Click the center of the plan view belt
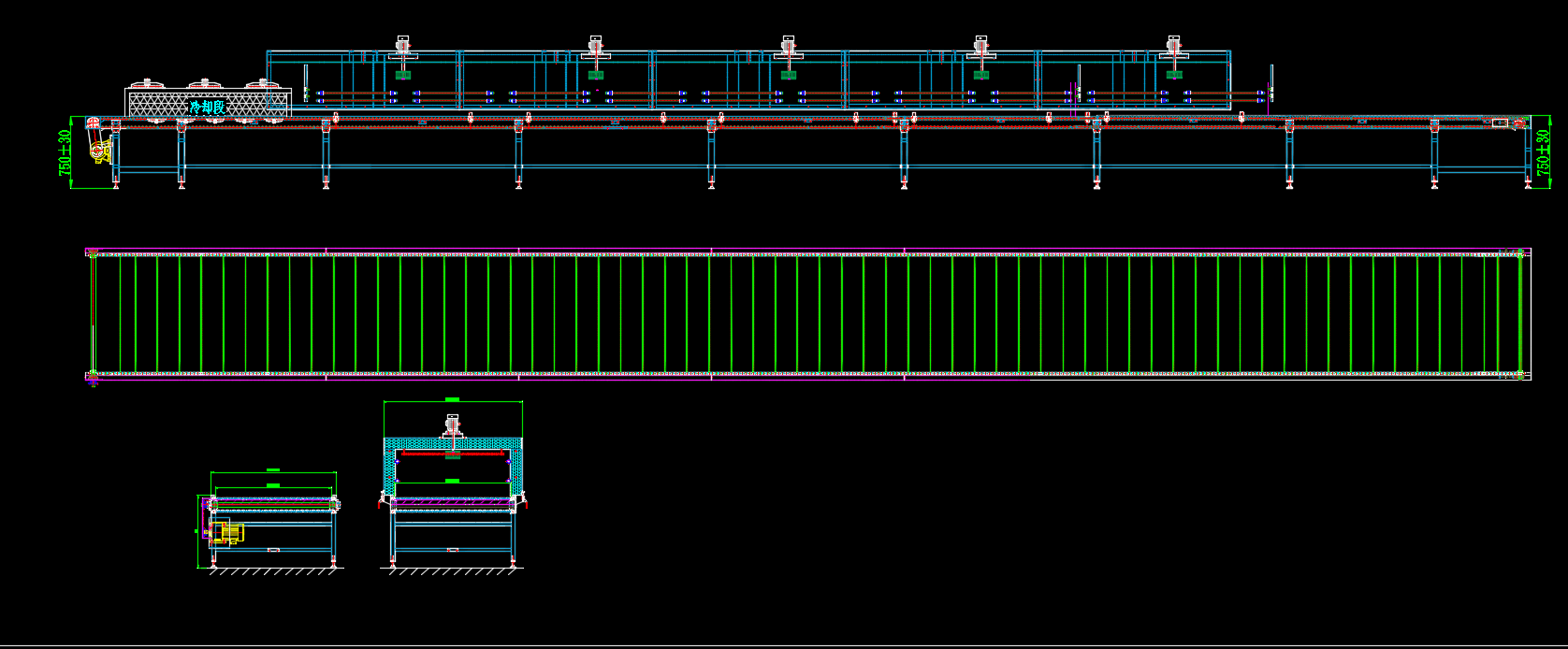 point(806,313)
